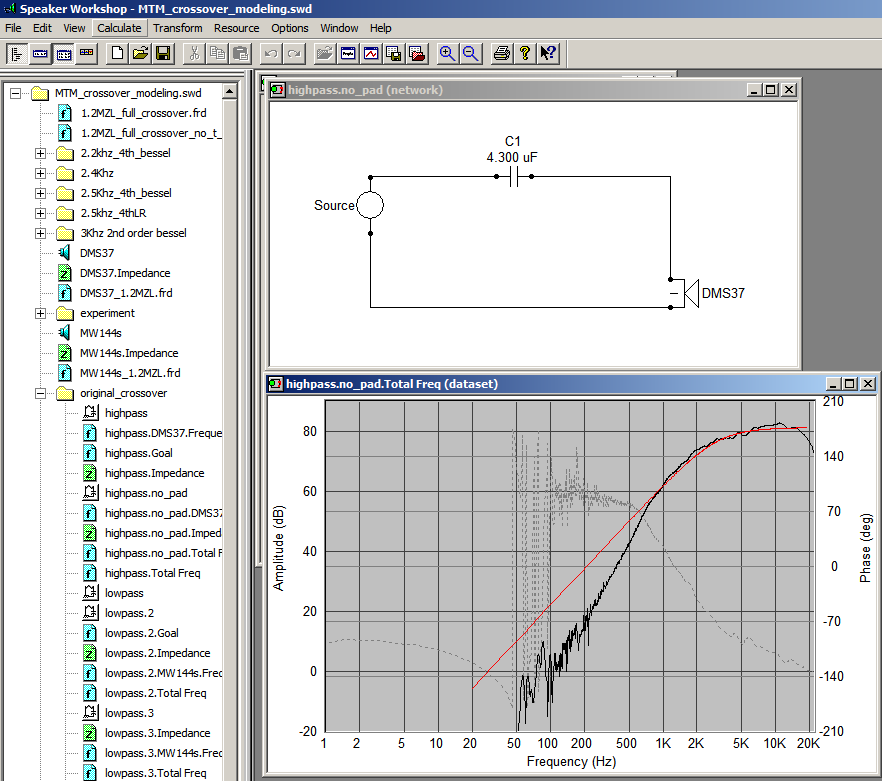Select 1.2MZL_full_crossover.frd in tree
The height and width of the screenshot is (781, 882).
[x=143, y=113]
